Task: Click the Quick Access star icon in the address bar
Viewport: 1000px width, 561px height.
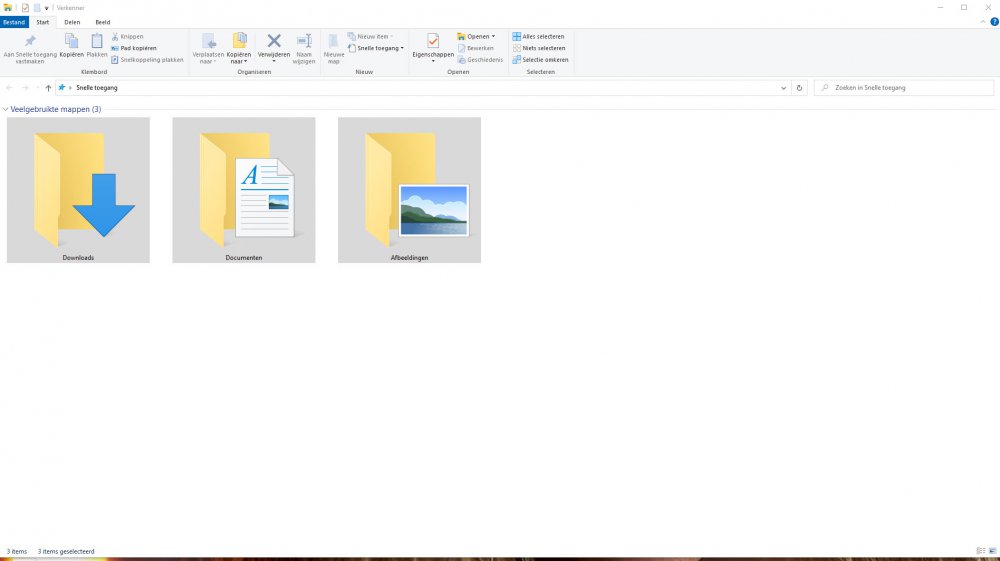Action: pos(62,87)
